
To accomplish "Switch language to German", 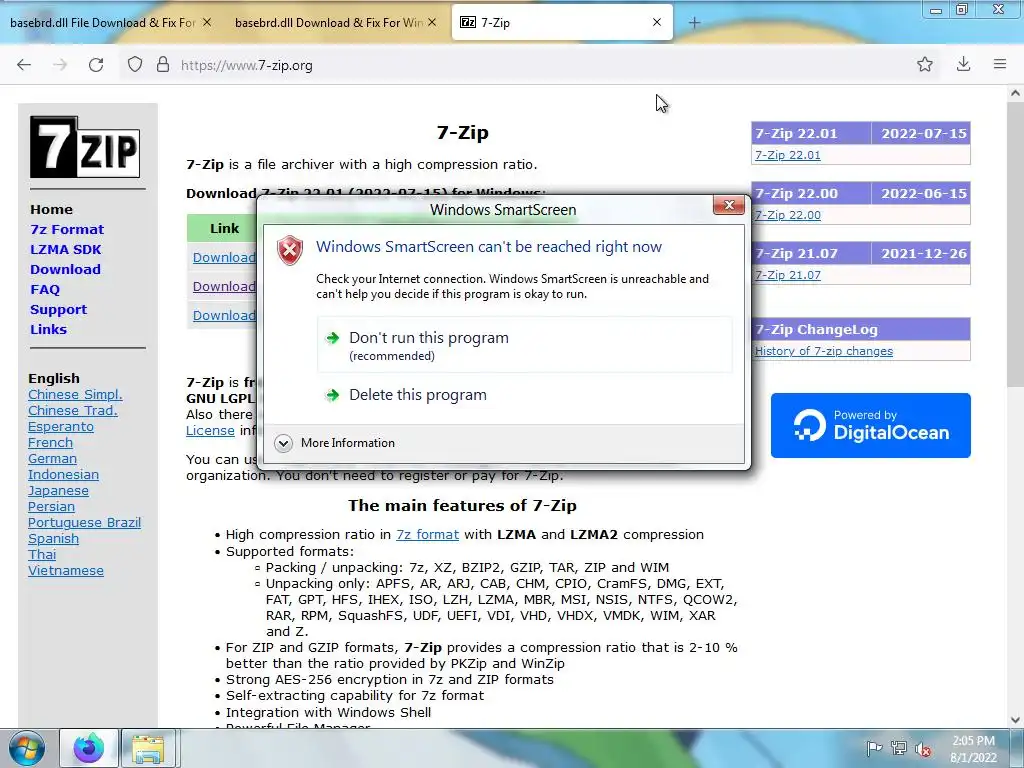I will 52,458.
